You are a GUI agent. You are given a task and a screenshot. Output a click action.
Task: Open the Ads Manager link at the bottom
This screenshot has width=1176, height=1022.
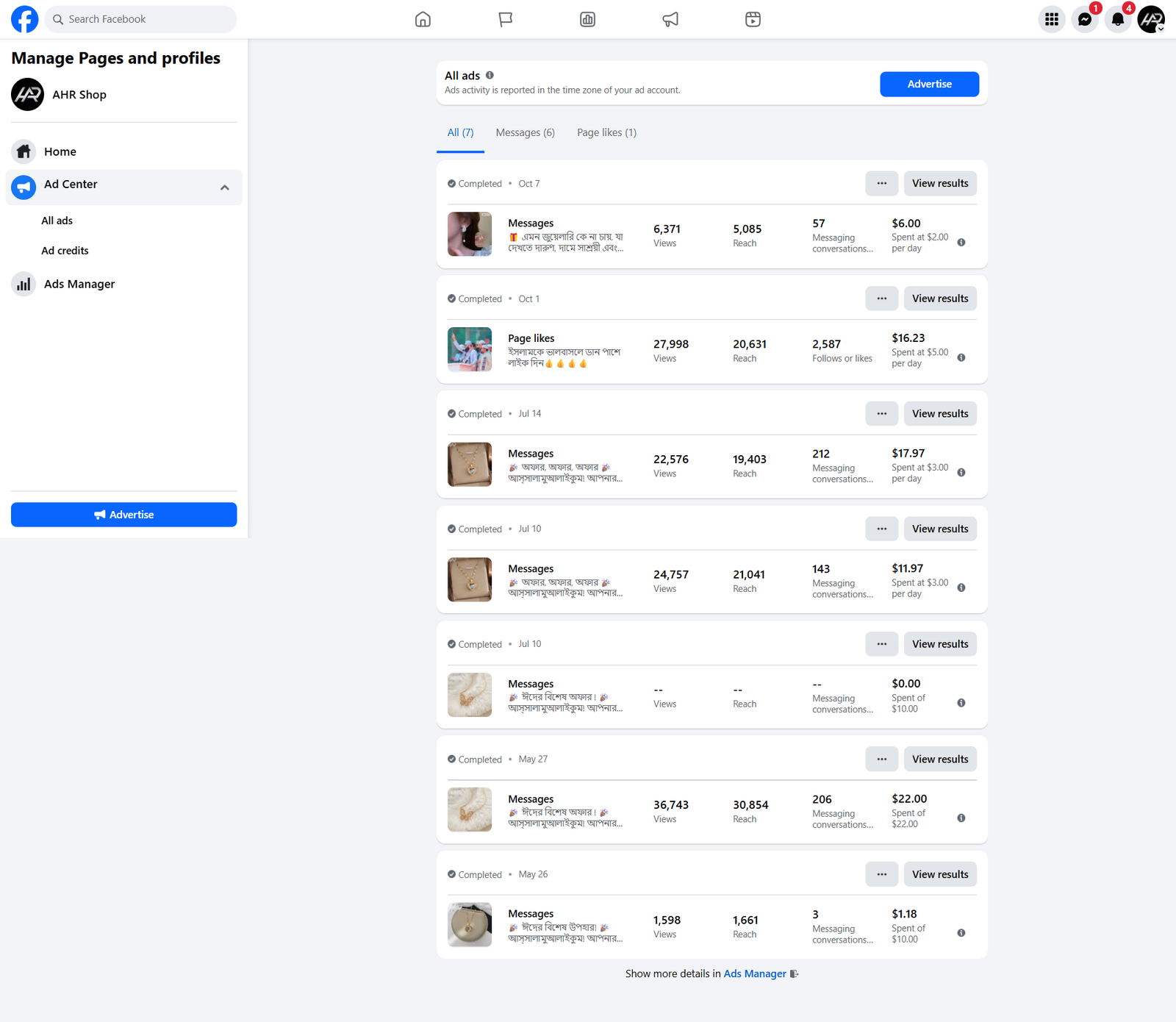point(755,974)
